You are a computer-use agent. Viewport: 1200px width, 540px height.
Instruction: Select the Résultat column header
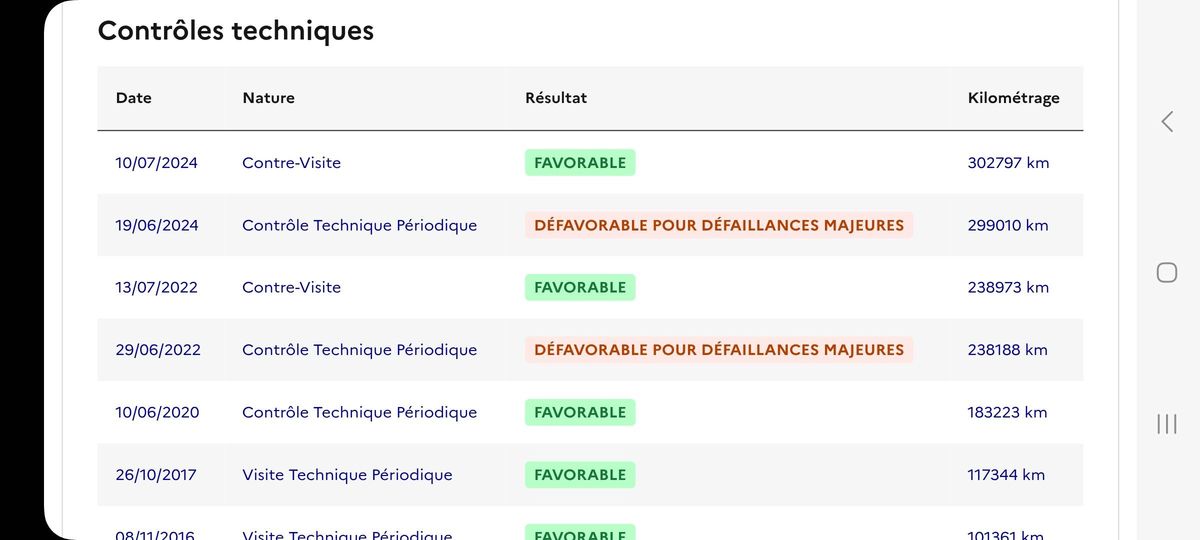(x=556, y=98)
